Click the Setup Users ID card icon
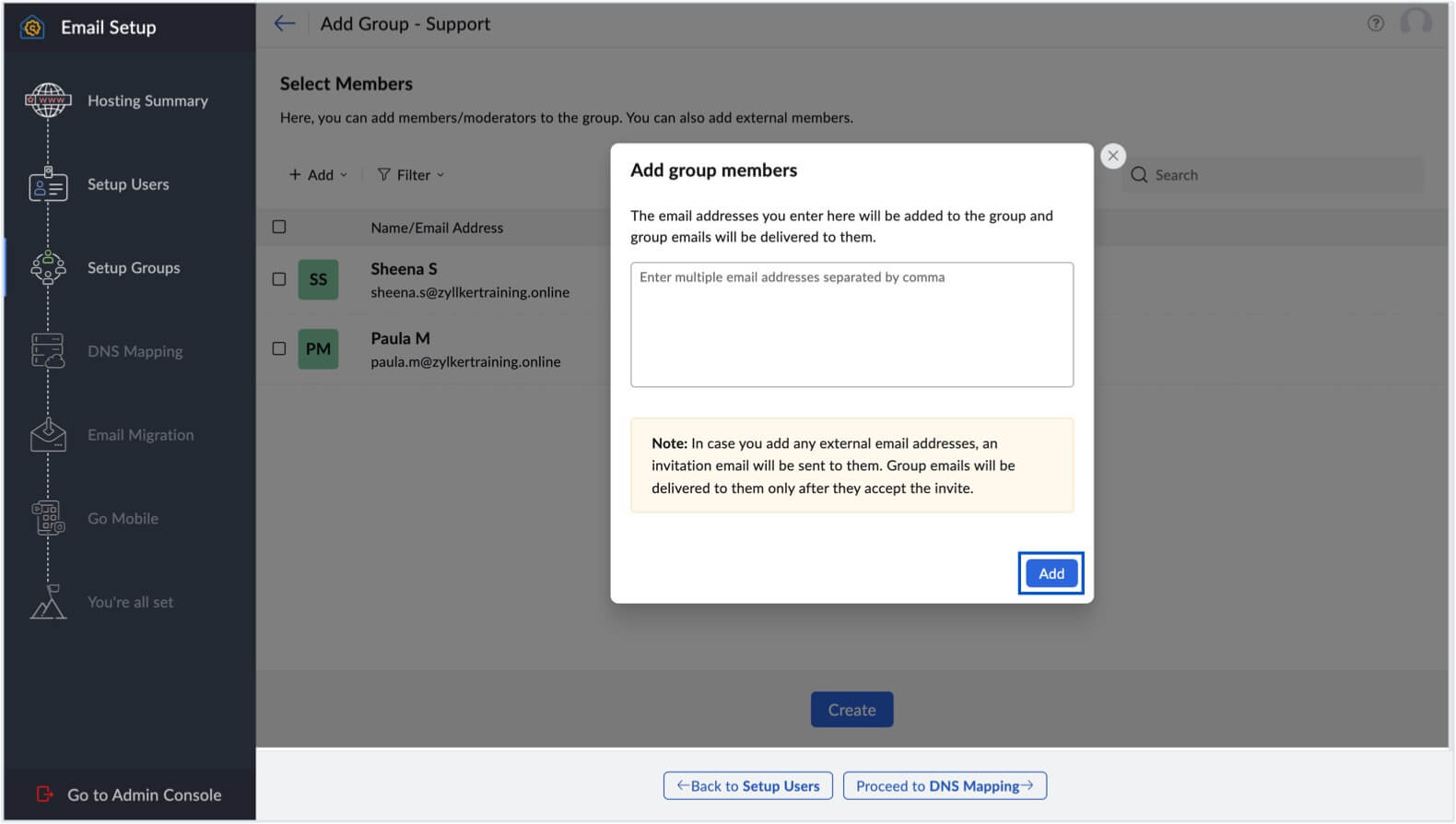The width and height of the screenshot is (1456, 824). point(48,184)
